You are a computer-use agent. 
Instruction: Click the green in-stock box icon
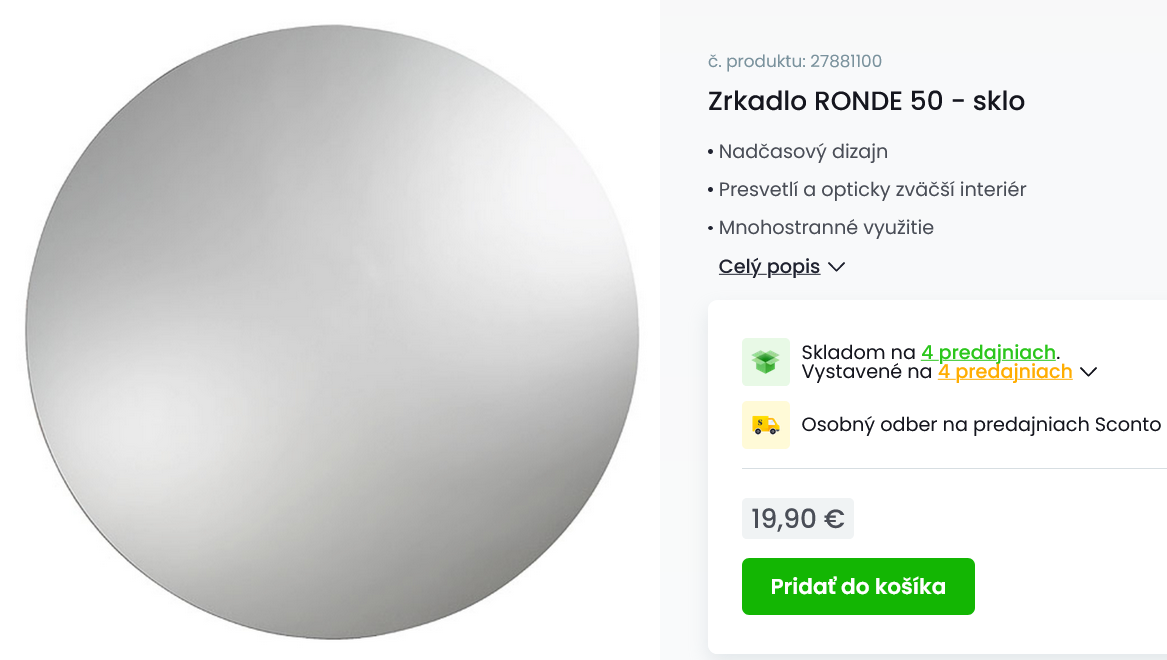765,362
